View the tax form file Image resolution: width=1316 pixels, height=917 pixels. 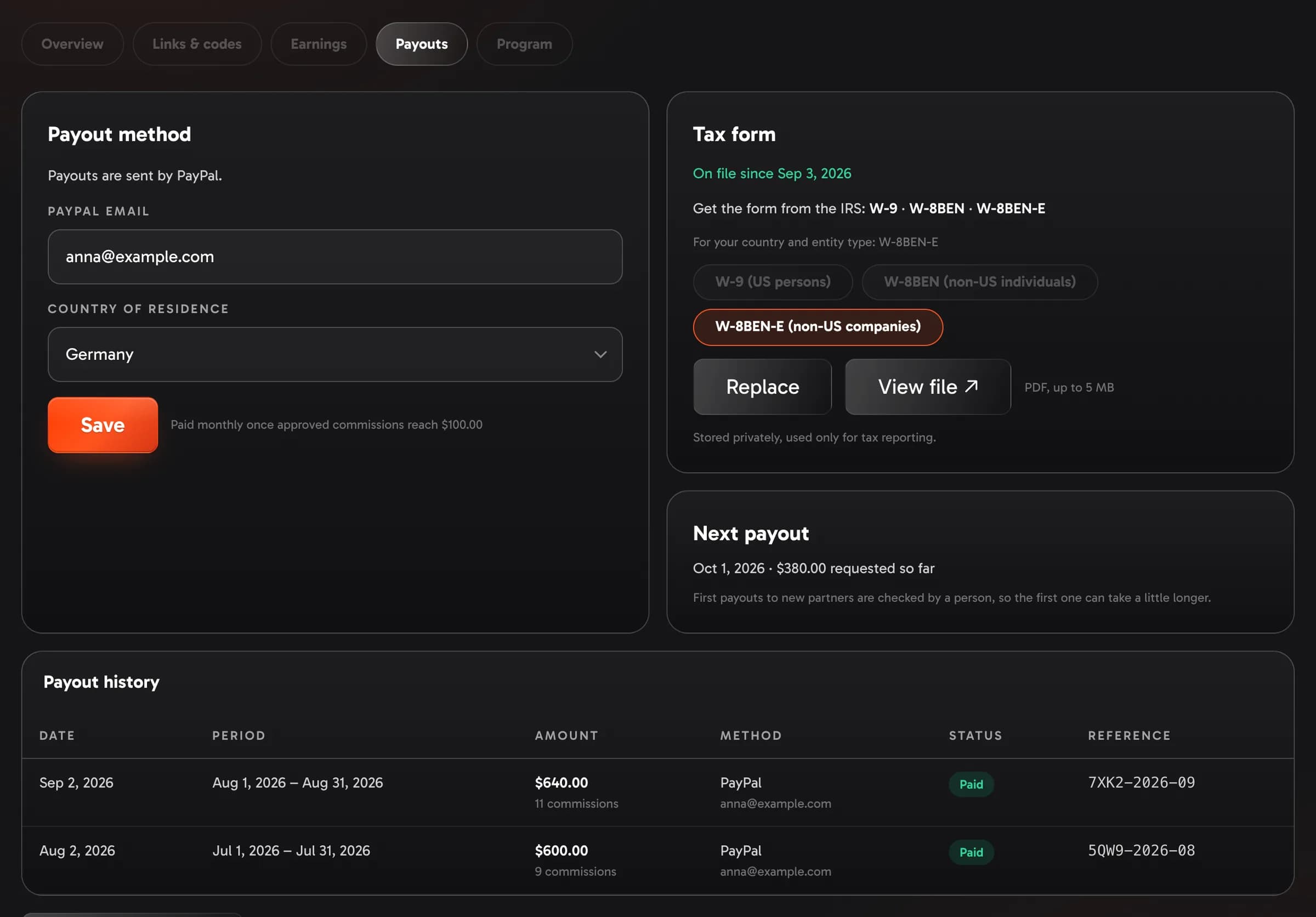[x=927, y=387]
